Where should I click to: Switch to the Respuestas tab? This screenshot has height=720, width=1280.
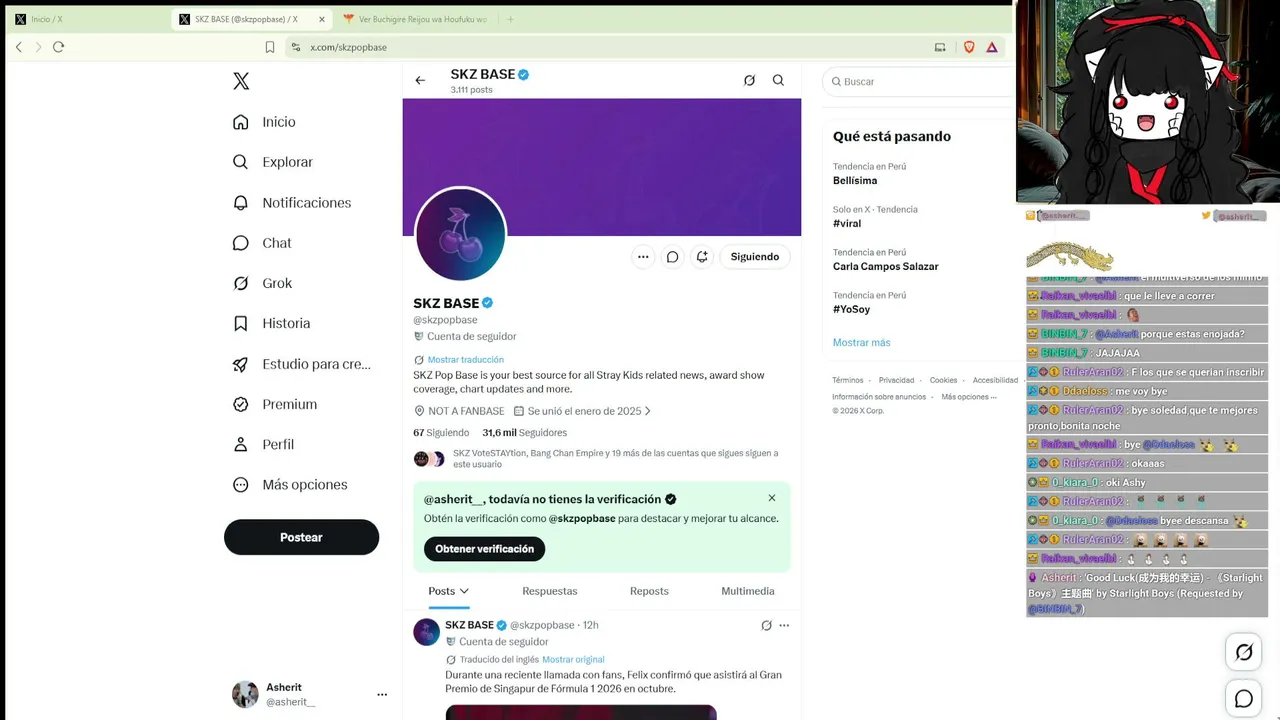[x=550, y=591]
